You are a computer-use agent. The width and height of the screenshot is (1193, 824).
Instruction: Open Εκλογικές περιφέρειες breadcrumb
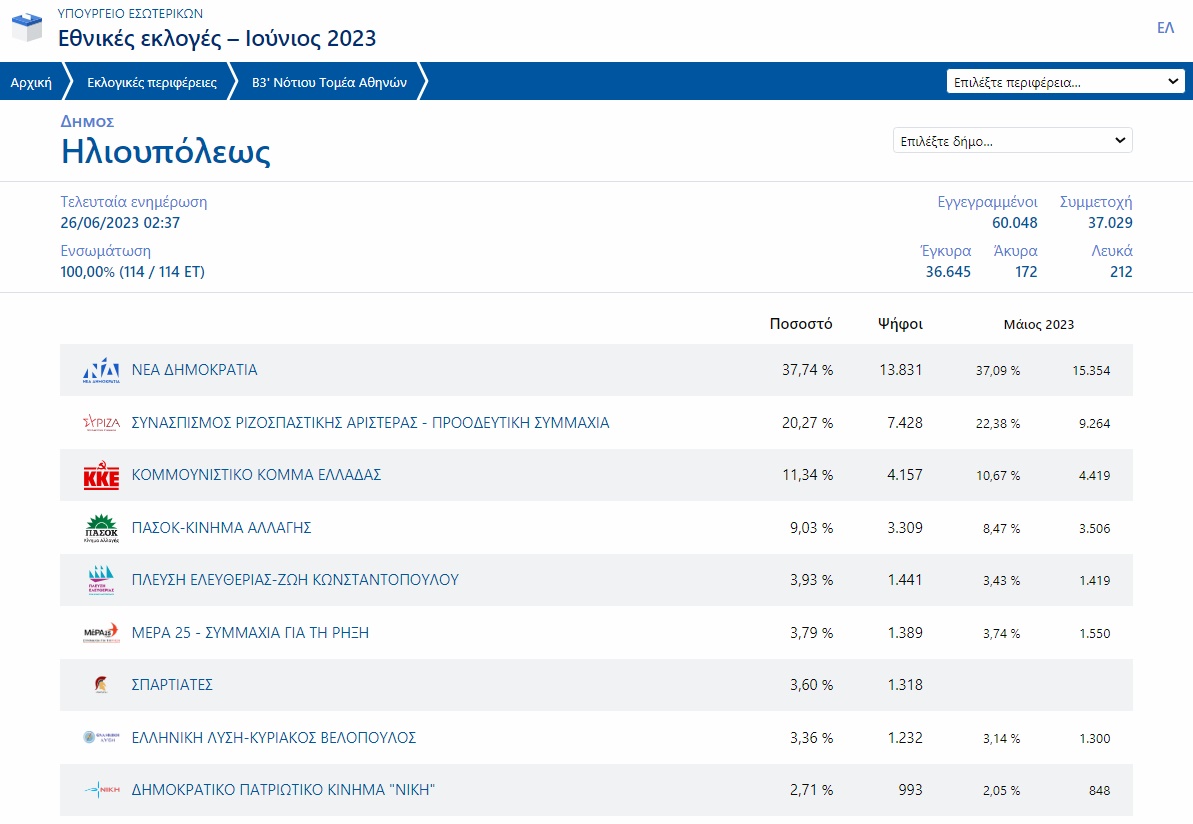[152, 82]
